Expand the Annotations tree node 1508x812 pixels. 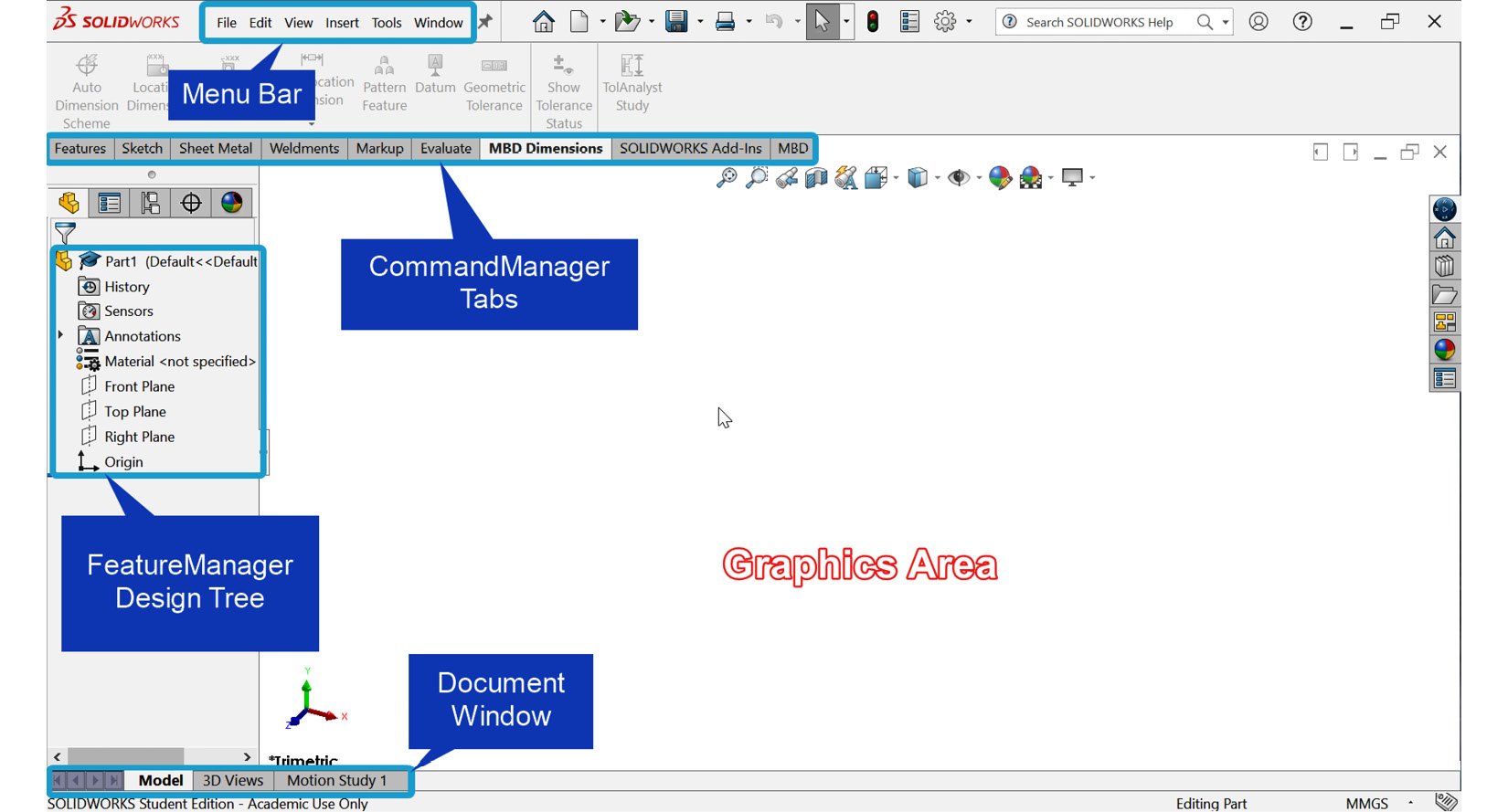point(61,335)
